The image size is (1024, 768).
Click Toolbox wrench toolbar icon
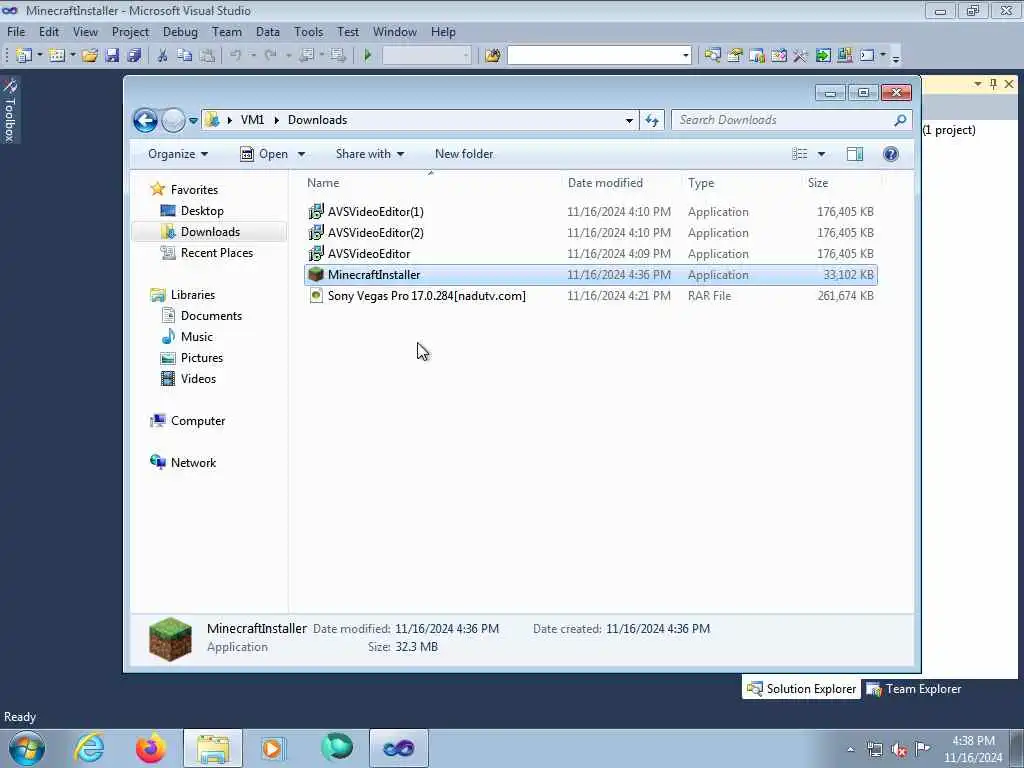(x=801, y=56)
